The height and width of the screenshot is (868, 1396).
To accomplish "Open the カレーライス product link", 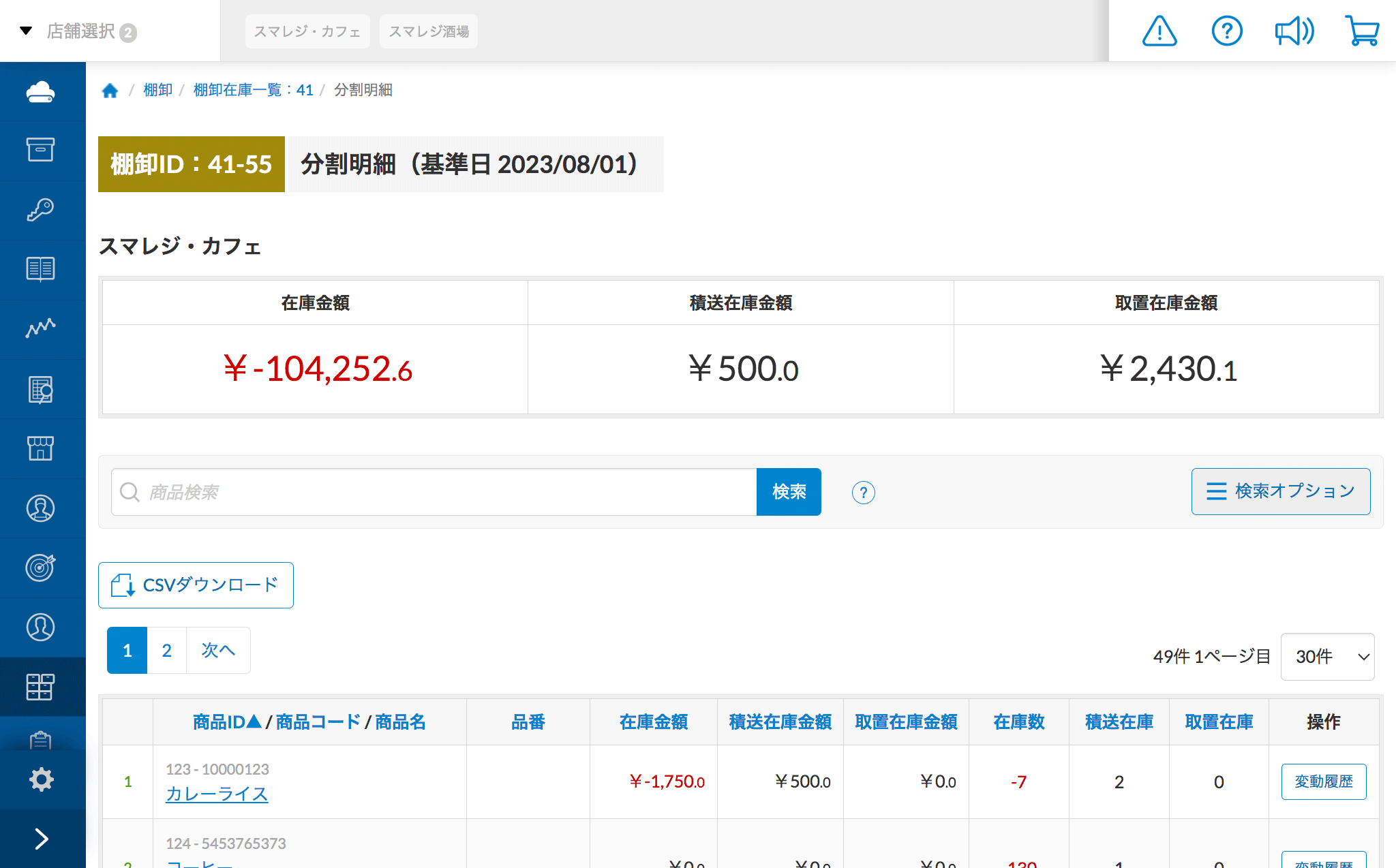I will pos(217,794).
